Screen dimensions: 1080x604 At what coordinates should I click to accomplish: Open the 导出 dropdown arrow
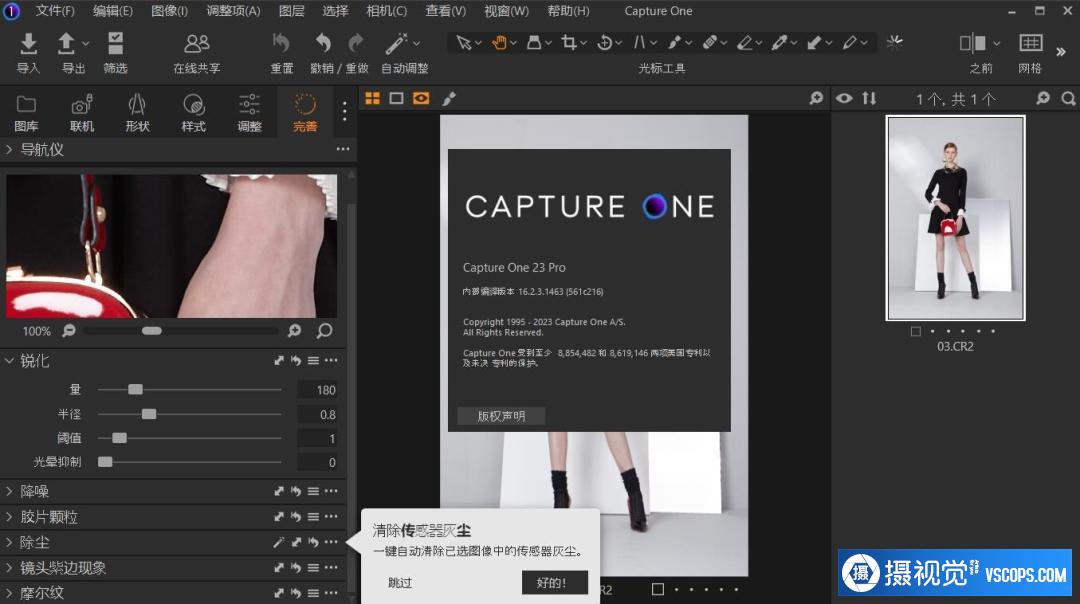[85, 43]
